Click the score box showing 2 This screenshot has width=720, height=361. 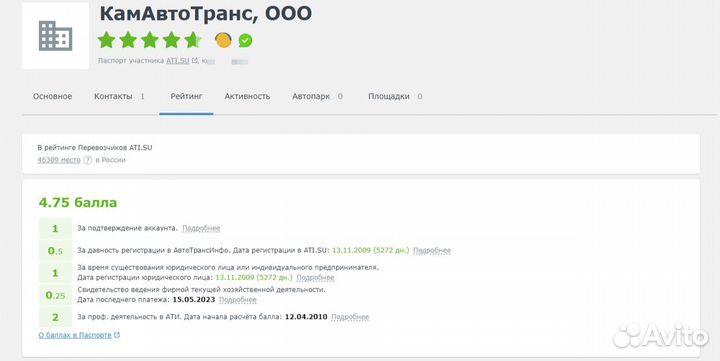(55, 317)
